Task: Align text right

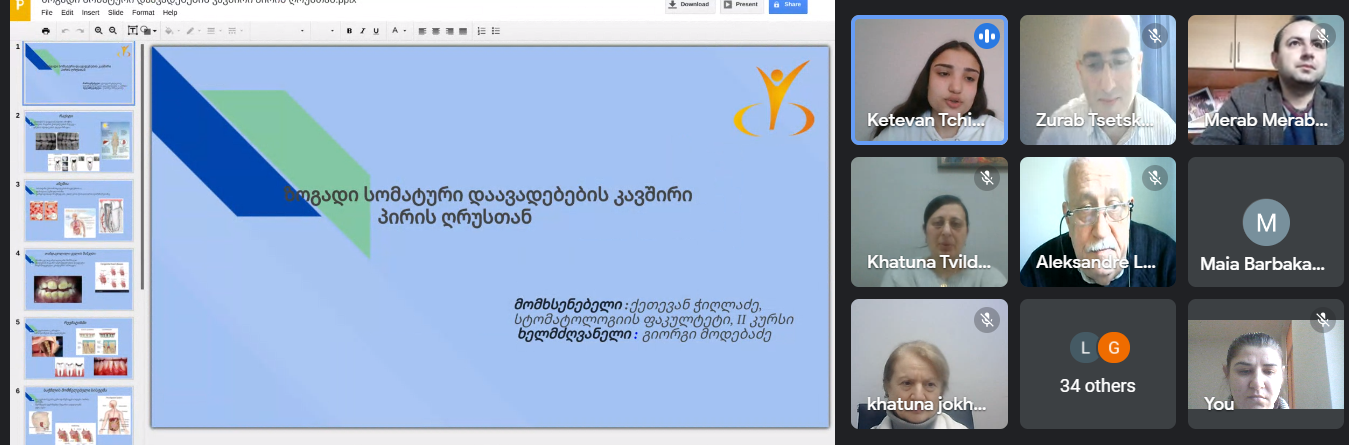Action: (x=449, y=31)
